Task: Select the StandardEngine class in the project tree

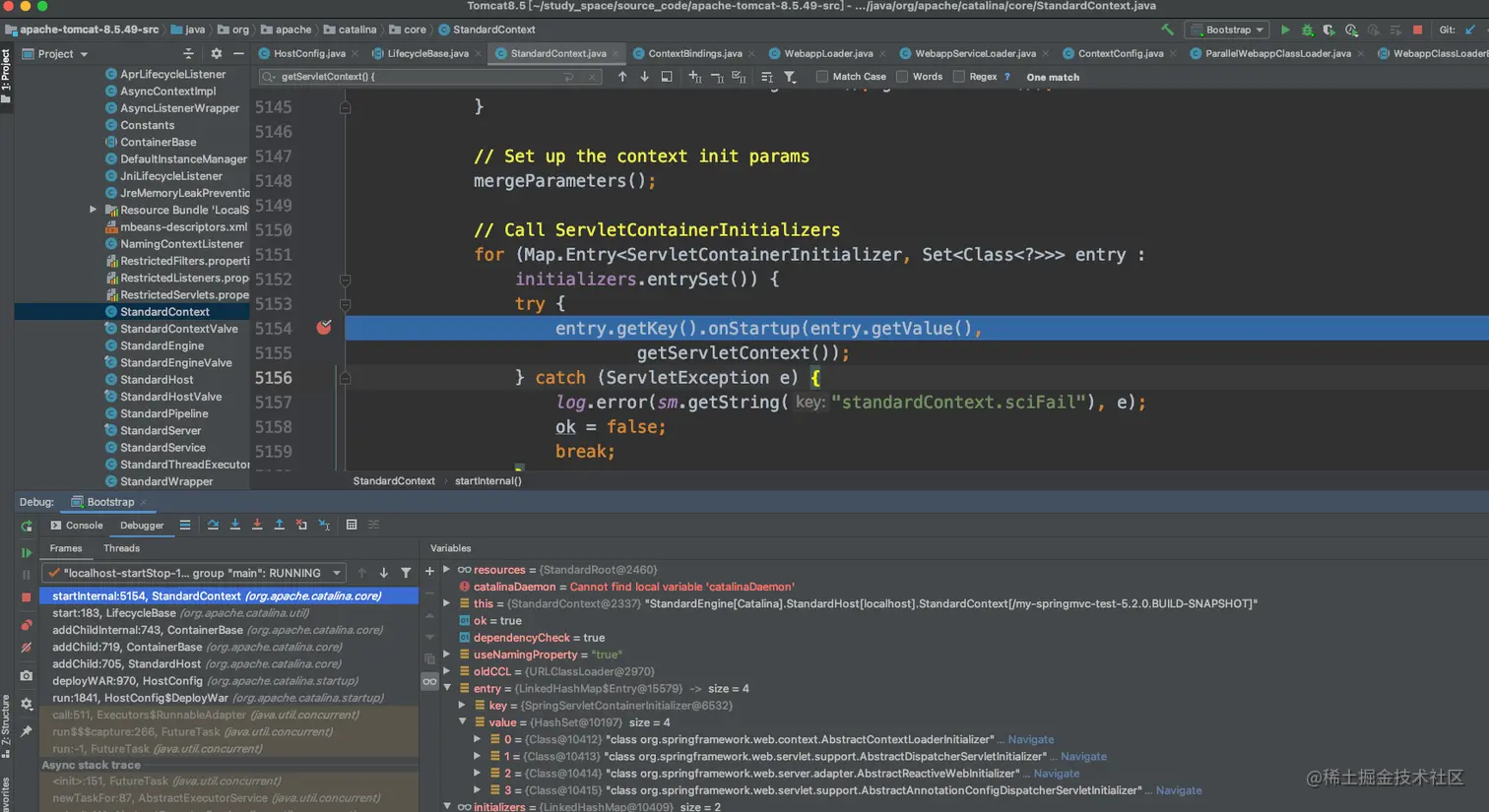Action: click(x=162, y=345)
